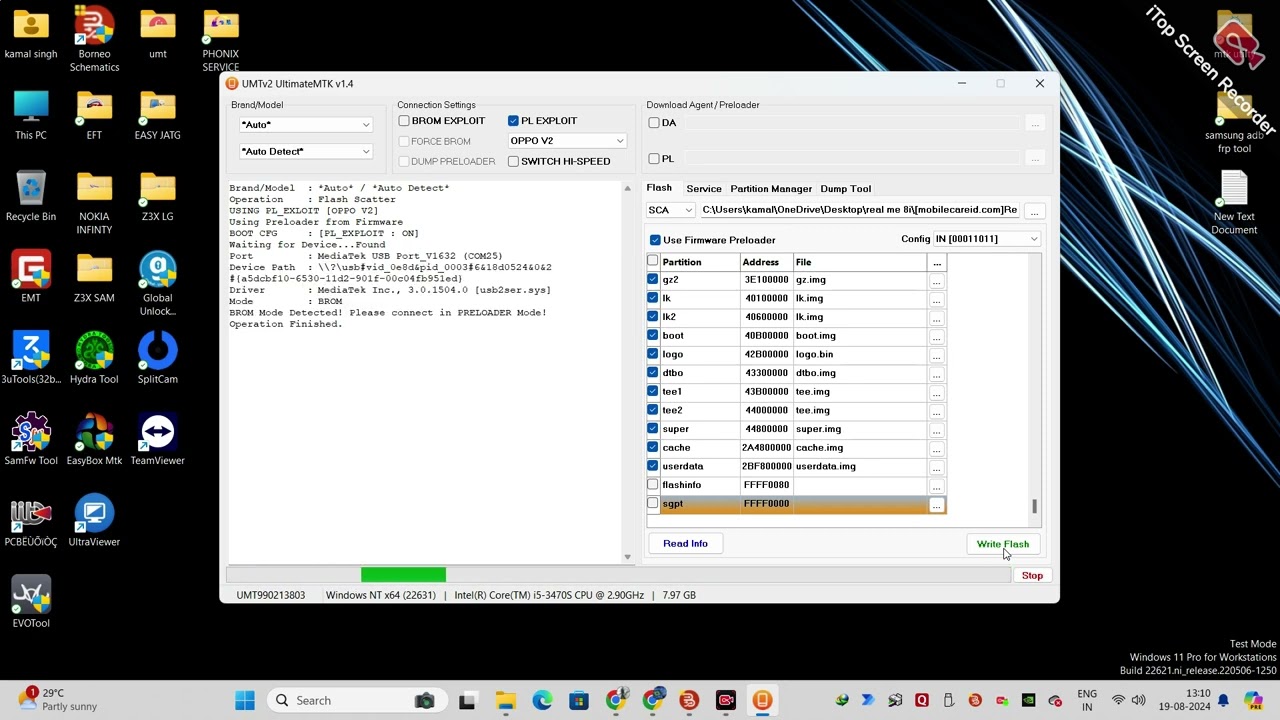
Task: Click the scatter file path field
Action: point(860,210)
